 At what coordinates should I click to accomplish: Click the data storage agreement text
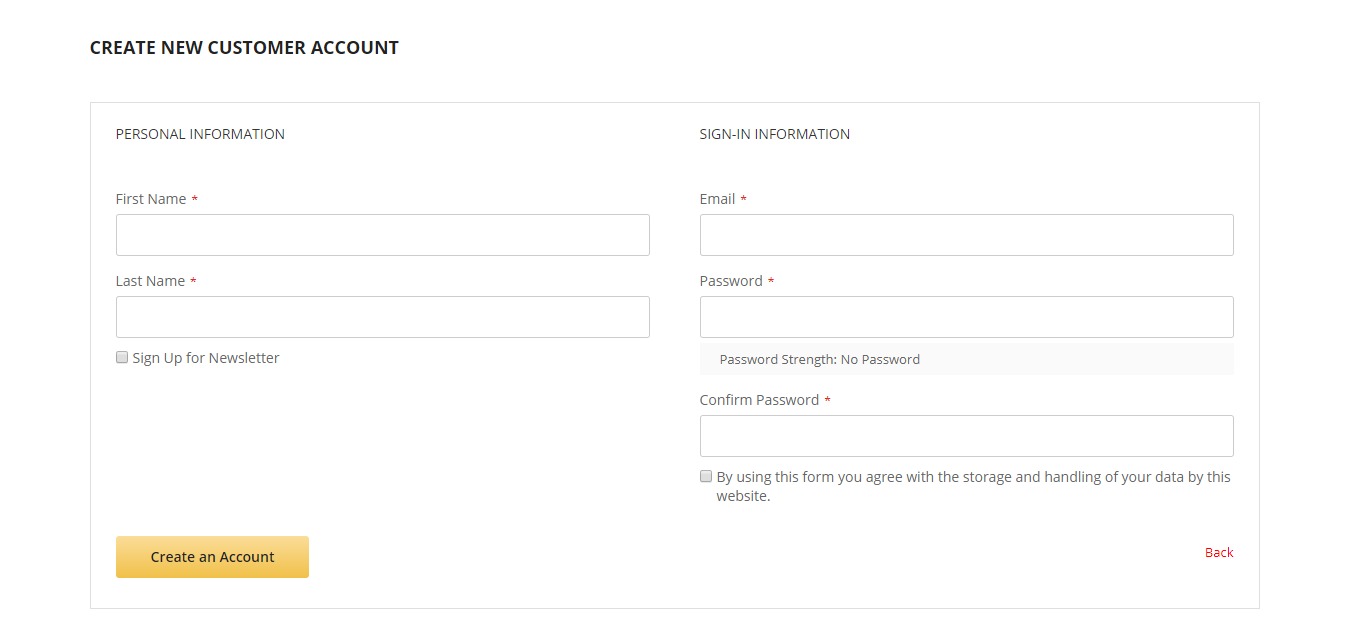973,486
